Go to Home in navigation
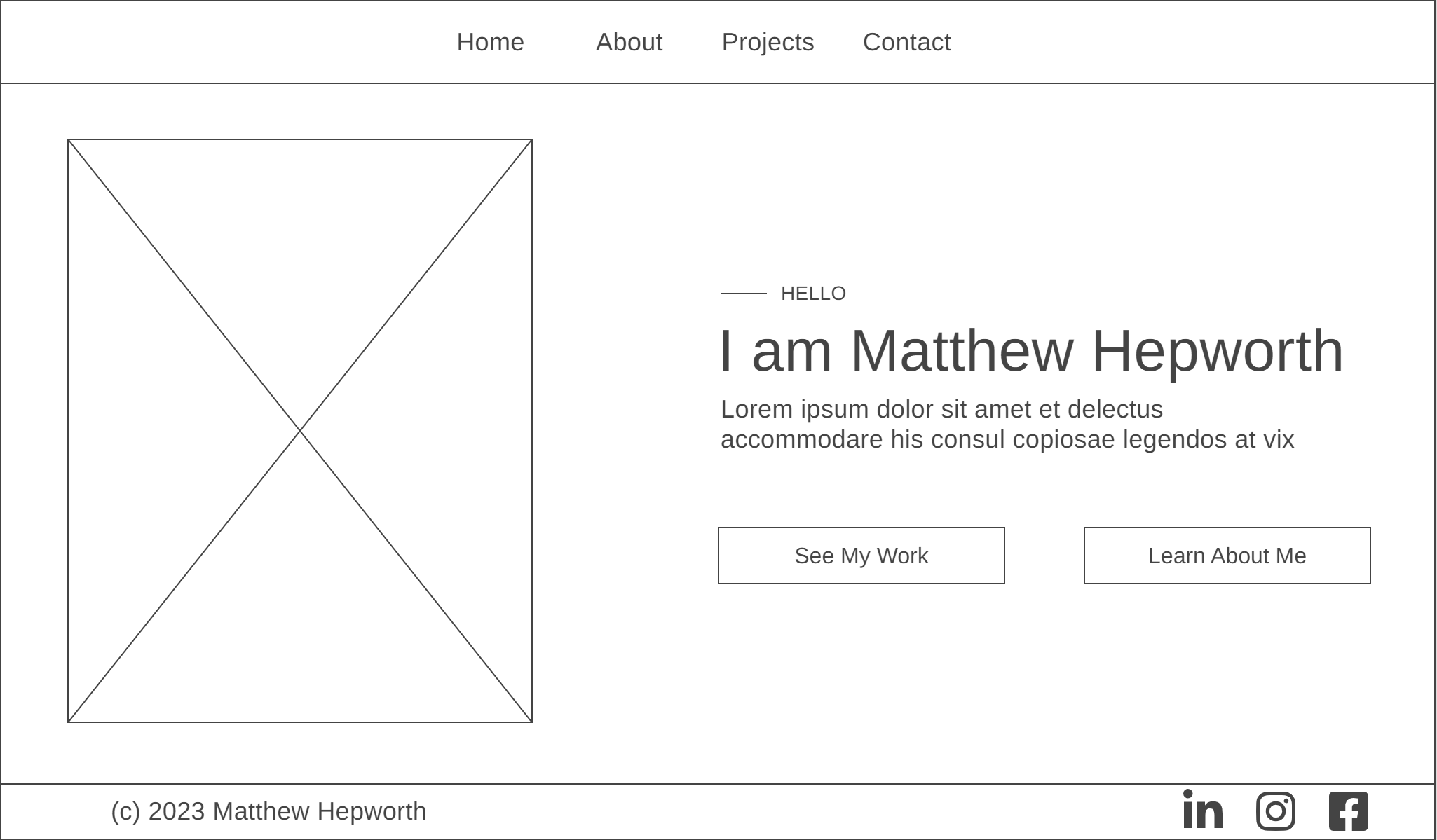Image resolution: width=1437 pixels, height=840 pixels. [x=491, y=42]
